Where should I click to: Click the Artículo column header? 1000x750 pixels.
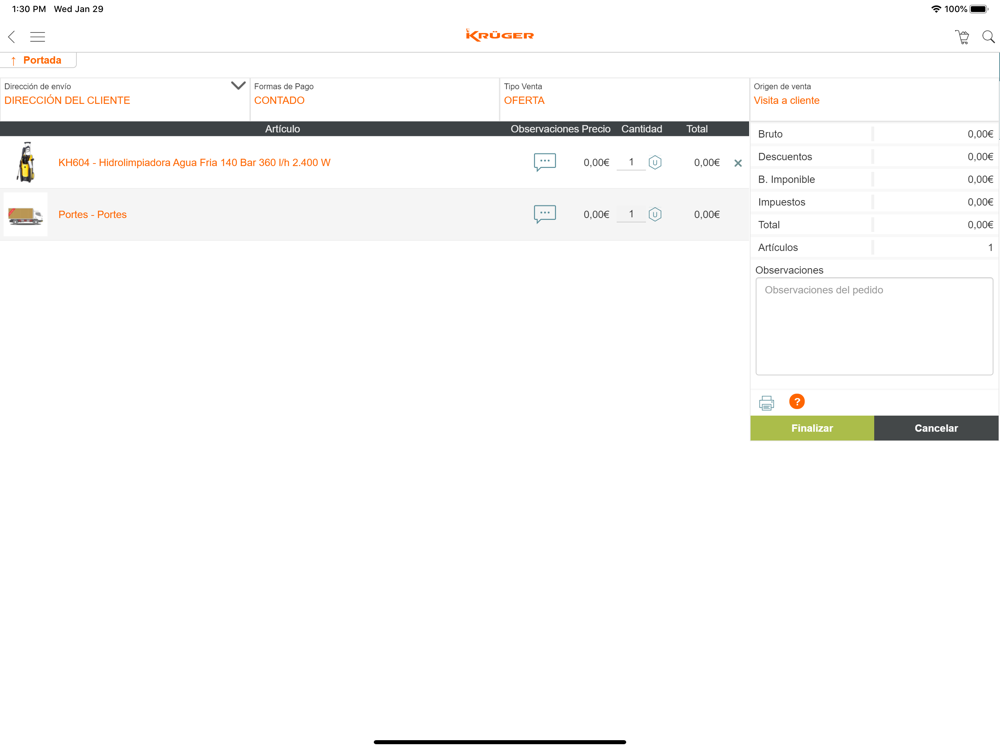click(283, 129)
